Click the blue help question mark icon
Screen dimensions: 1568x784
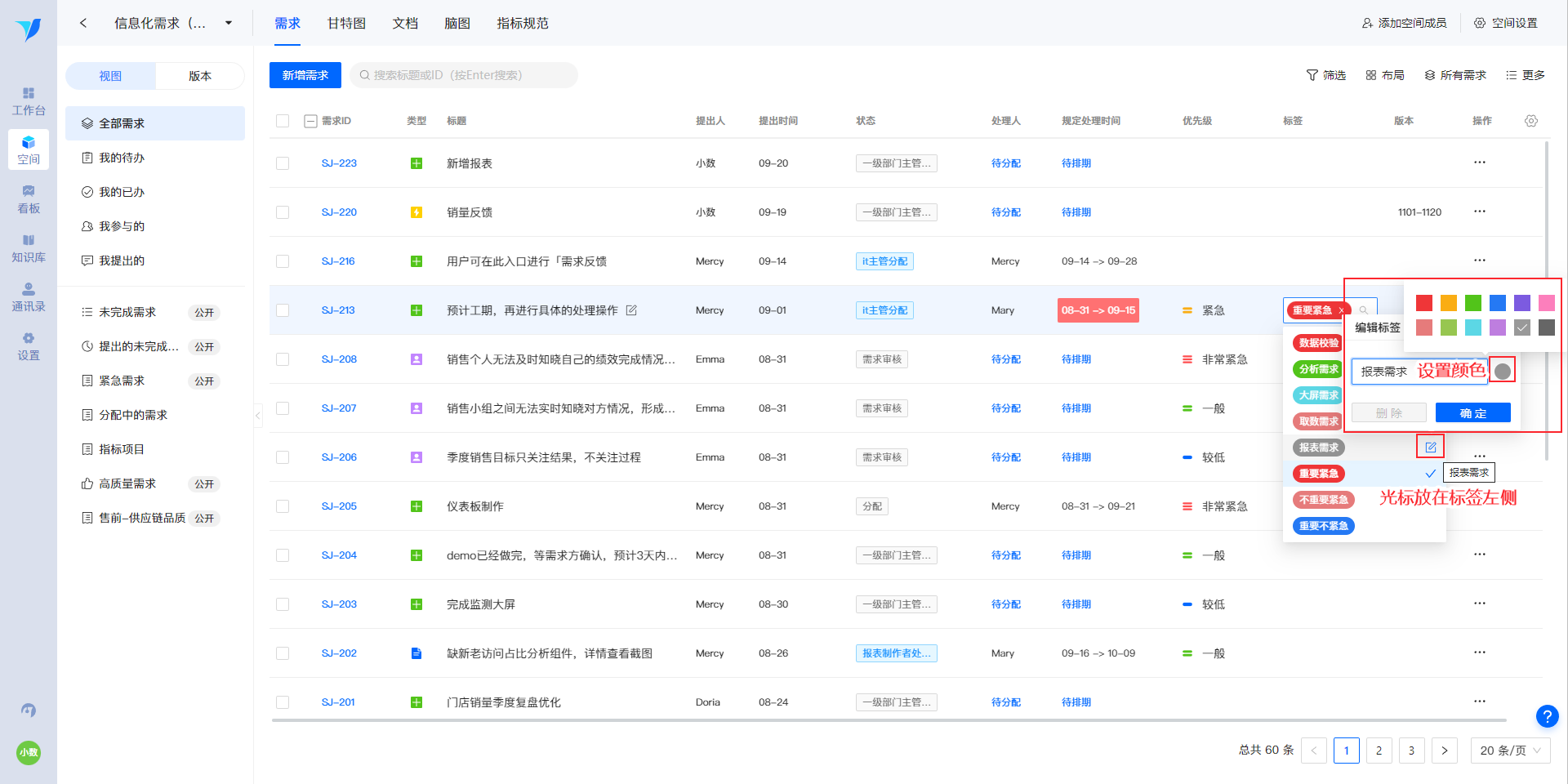[1547, 716]
